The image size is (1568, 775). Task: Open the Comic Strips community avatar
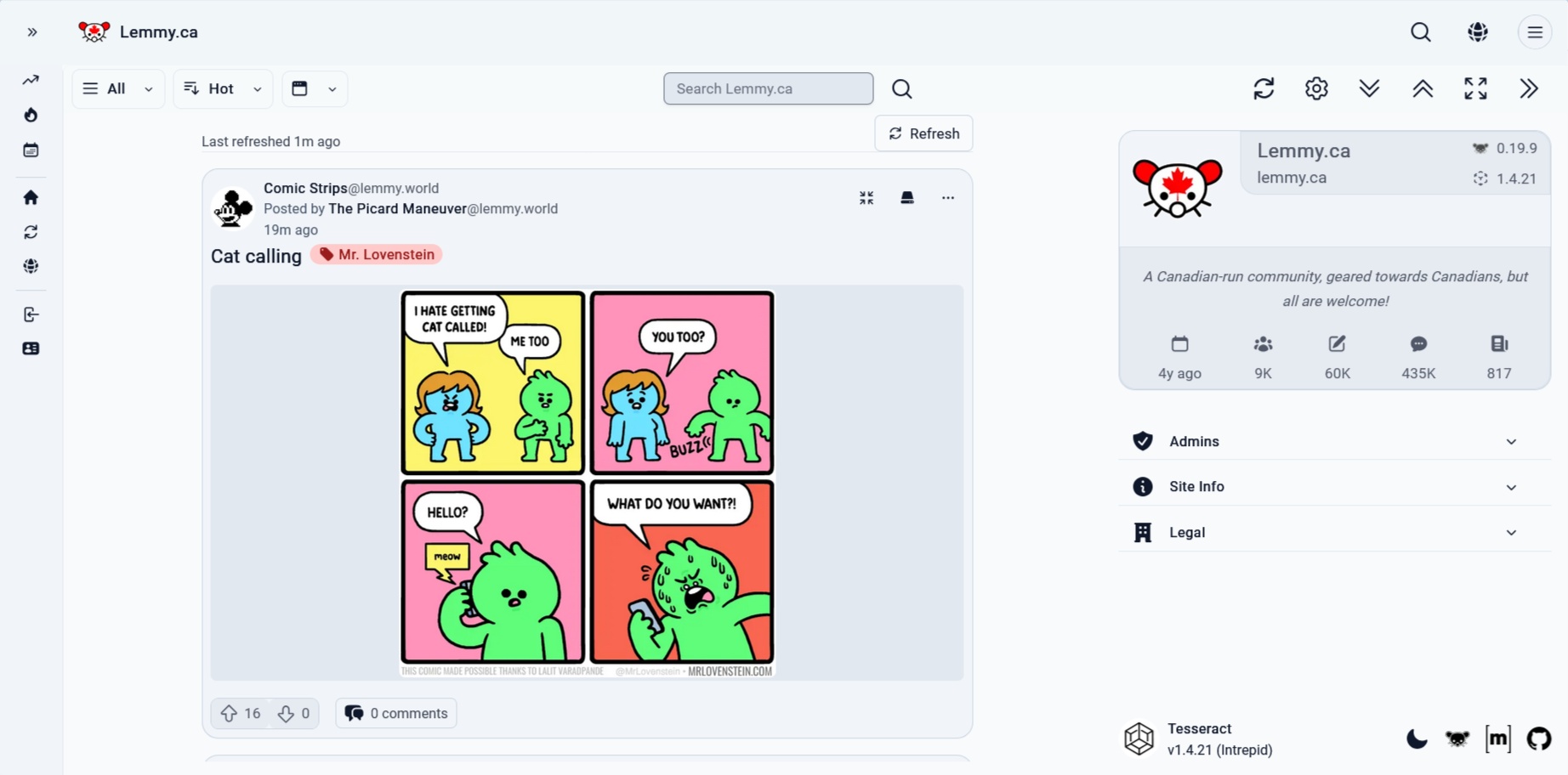tap(232, 208)
